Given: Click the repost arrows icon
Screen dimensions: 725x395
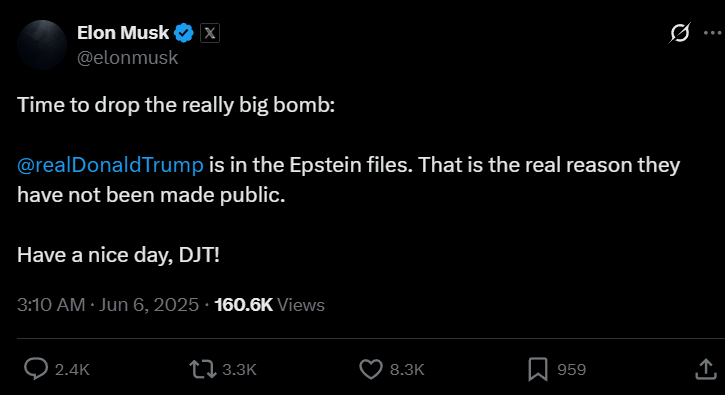Looking at the screenshot, I should tap(203, 370).
